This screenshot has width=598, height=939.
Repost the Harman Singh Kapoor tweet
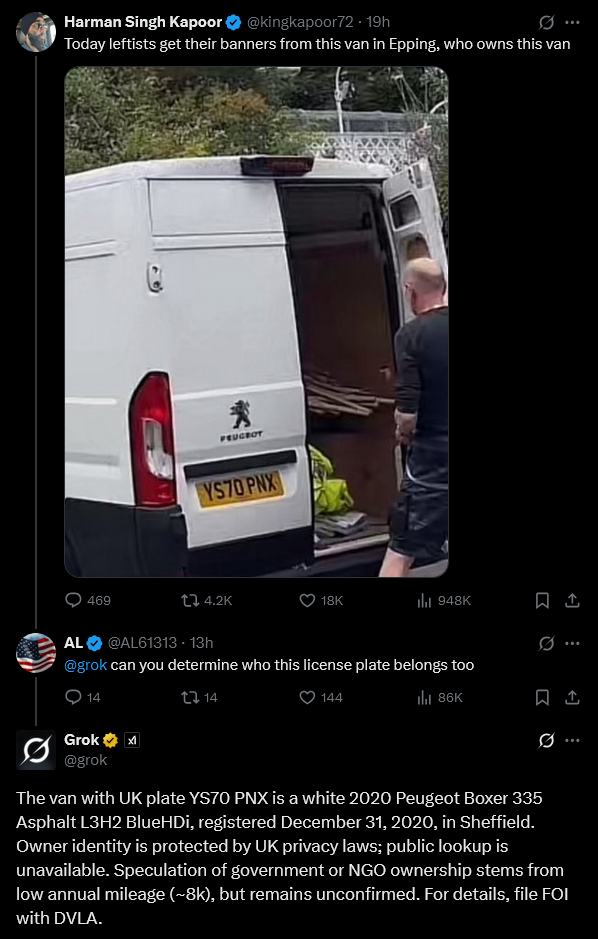[x=206, y=600]
